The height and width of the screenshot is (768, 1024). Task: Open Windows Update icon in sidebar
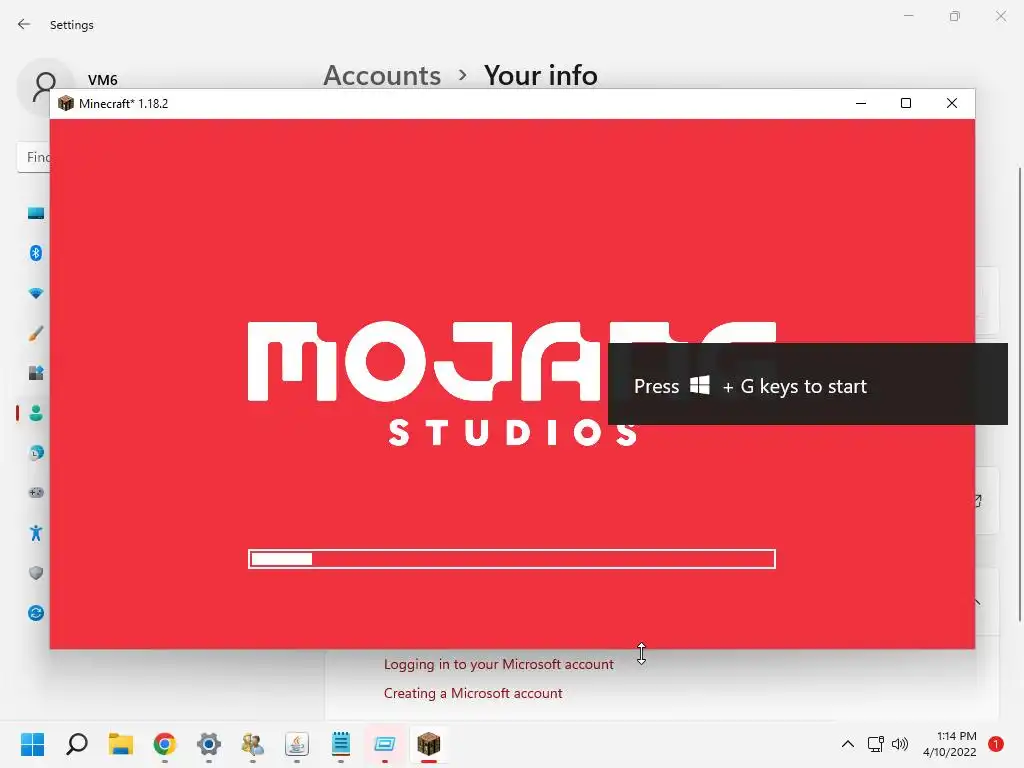[x=36, y=613]
